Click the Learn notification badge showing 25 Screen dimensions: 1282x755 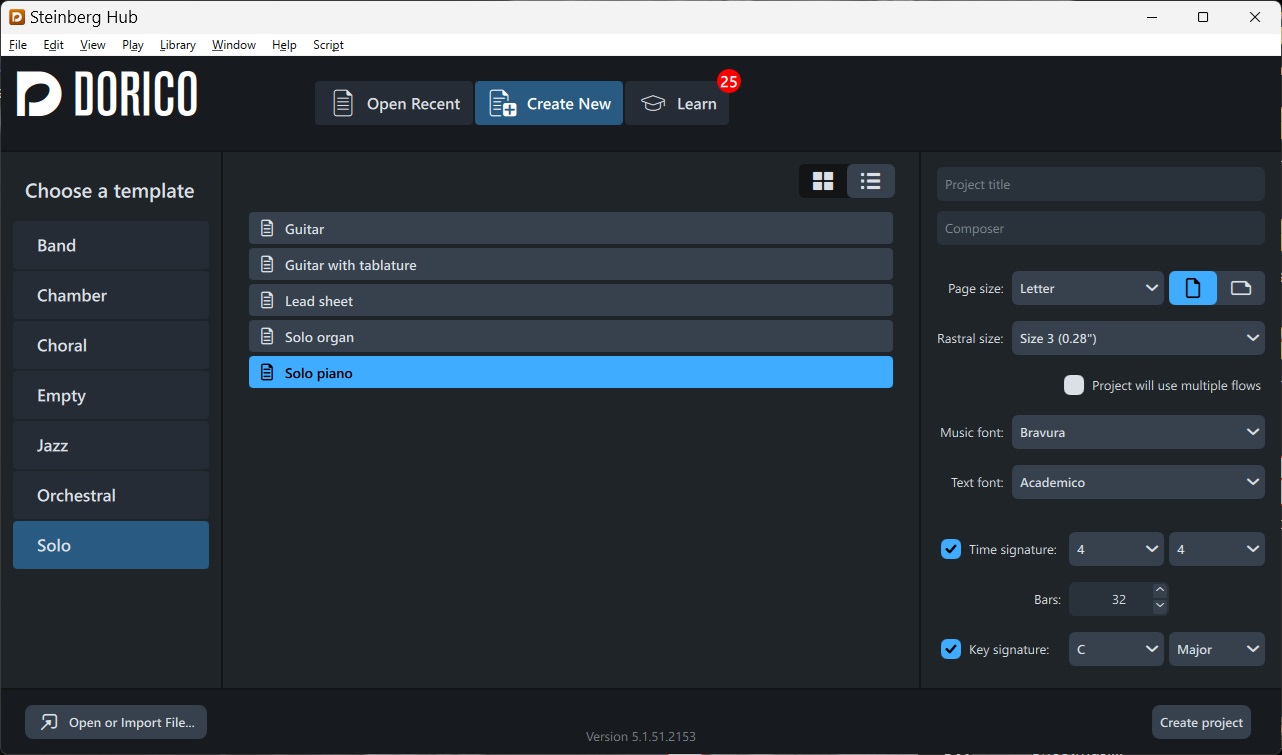729,82
